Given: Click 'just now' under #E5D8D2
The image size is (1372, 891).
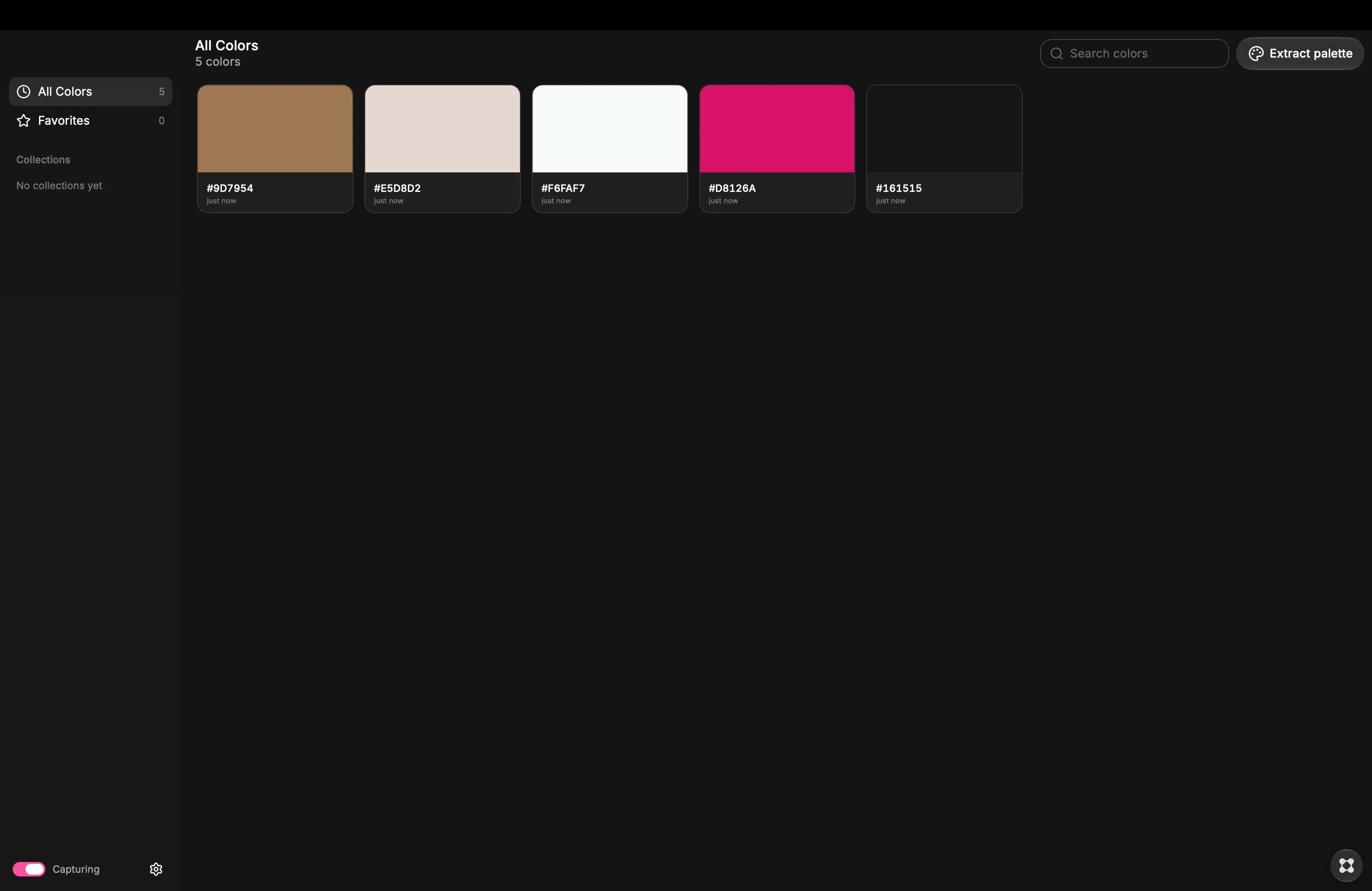Looking at the screenshot, I should pyautogui.click(x=388, y=201).
